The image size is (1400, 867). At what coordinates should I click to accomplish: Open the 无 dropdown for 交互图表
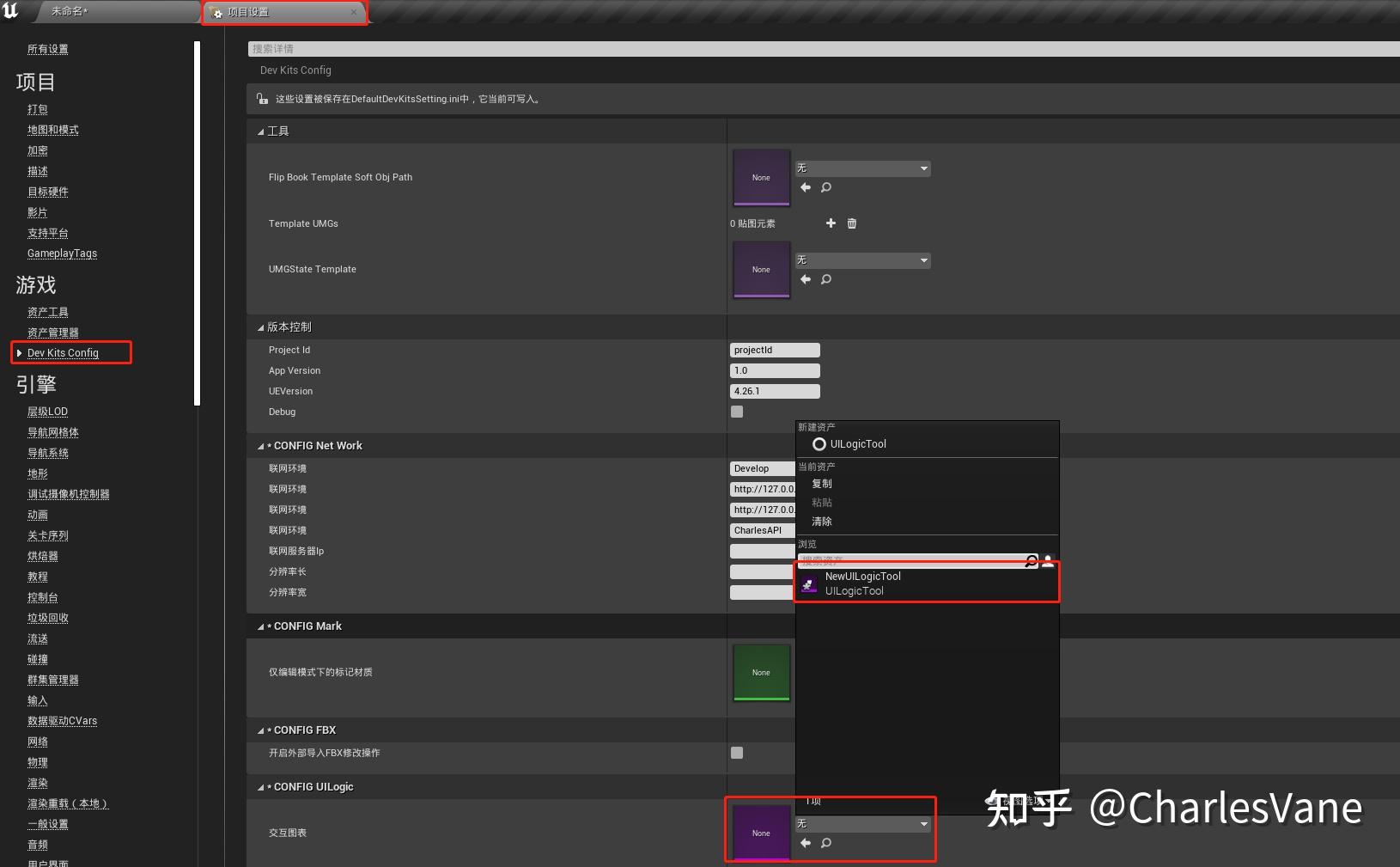[862, 823]
